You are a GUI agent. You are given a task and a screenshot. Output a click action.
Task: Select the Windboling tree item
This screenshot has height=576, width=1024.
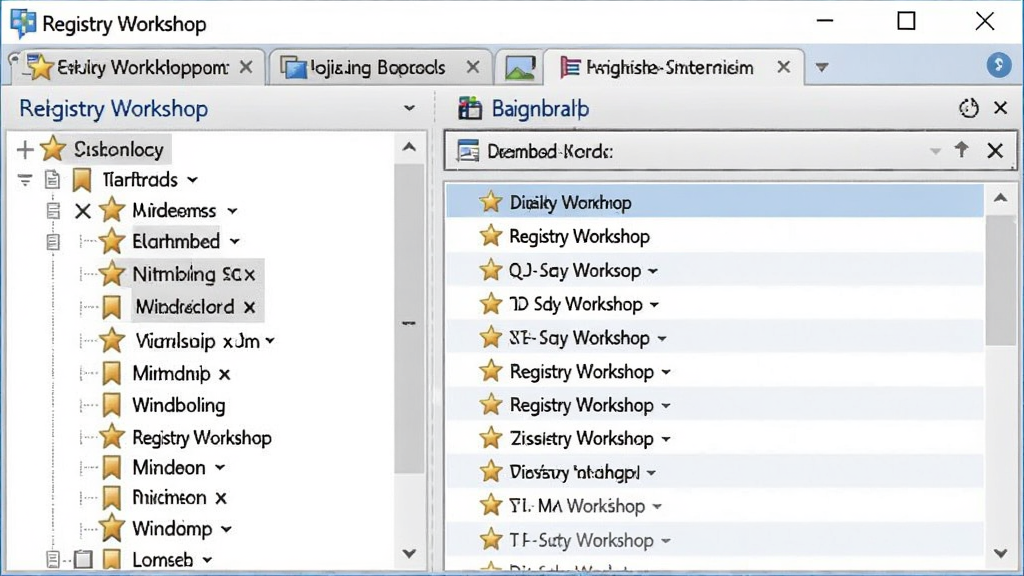(x=179, y=405)
